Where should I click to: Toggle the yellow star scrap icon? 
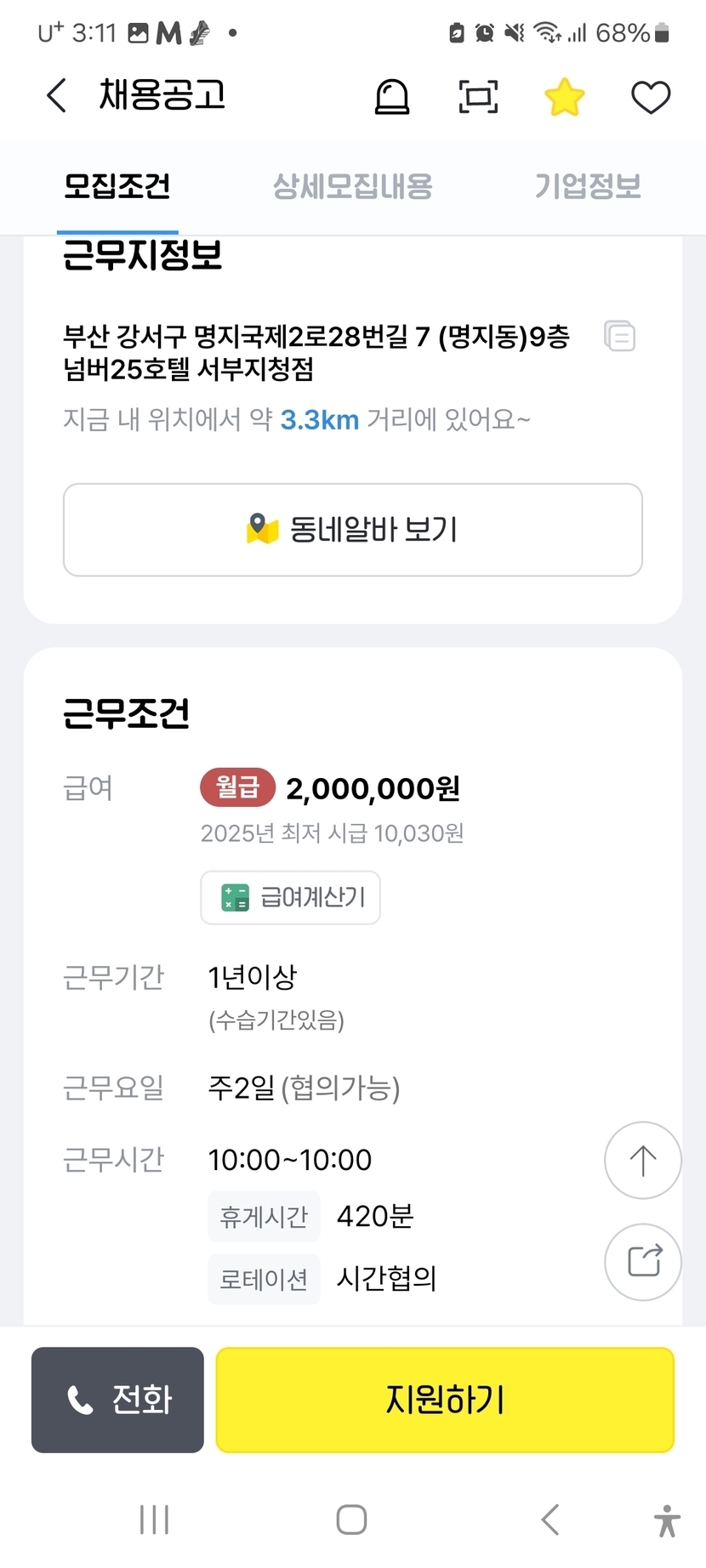pos(565,96)
